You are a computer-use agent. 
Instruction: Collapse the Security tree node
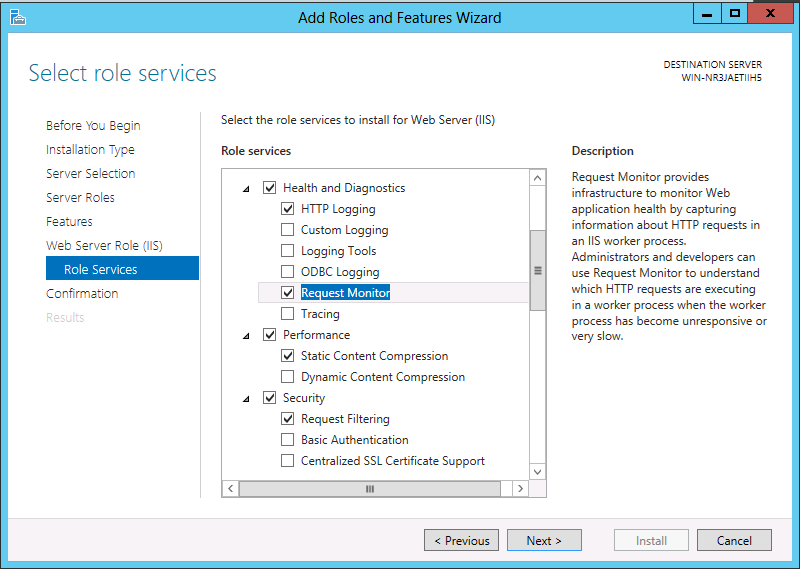[x=246, y=399]
